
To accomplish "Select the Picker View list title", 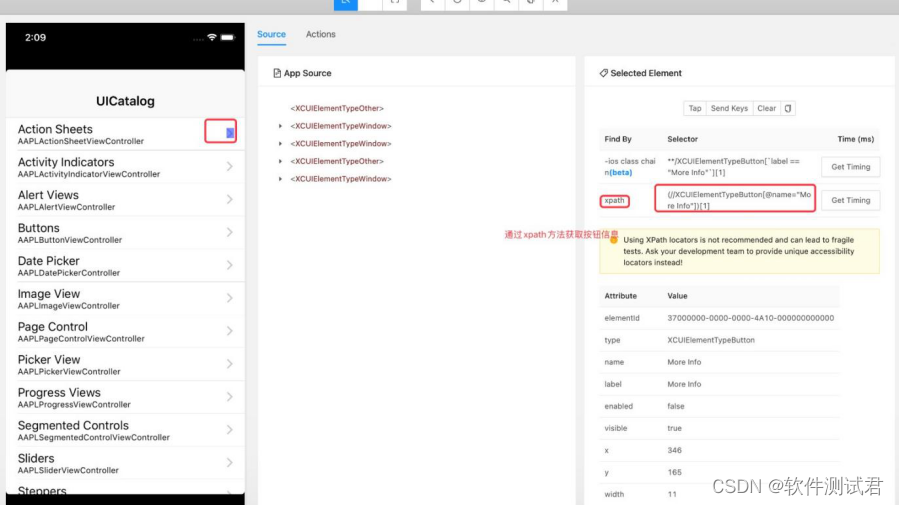I will click(x=49, y=360).
